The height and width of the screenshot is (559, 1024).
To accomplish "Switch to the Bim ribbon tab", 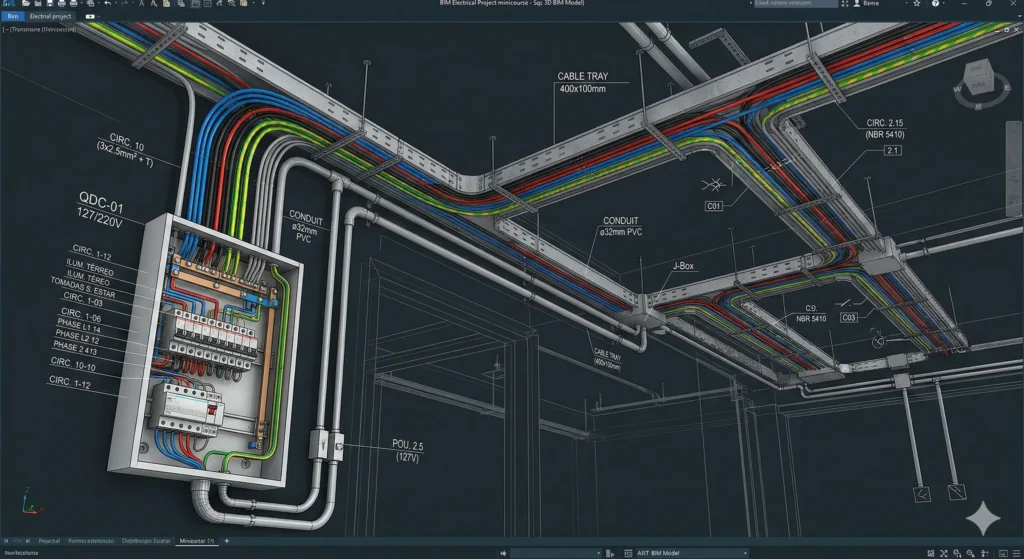I will [12, 17].
